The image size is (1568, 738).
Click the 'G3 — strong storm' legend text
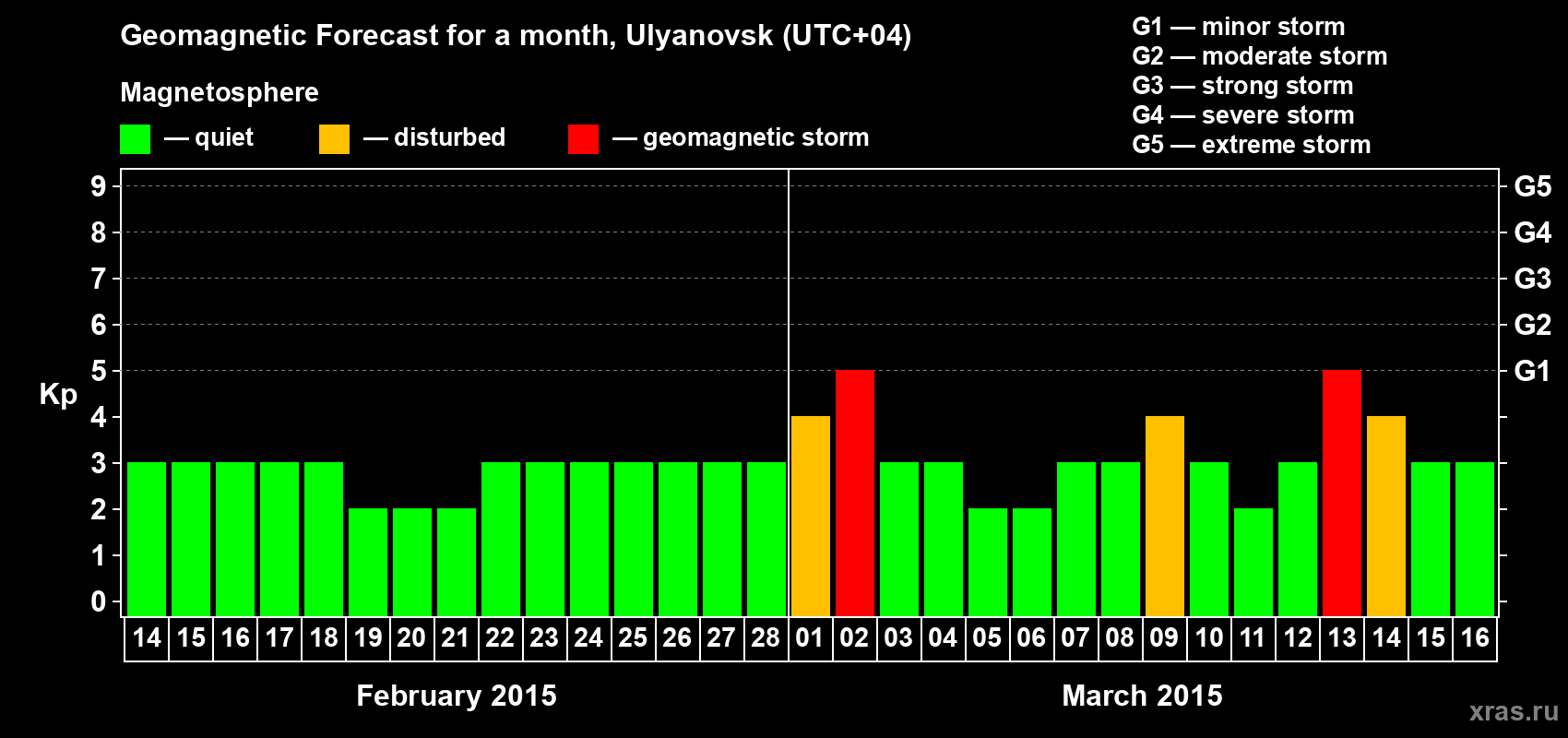coord(1242,86)
